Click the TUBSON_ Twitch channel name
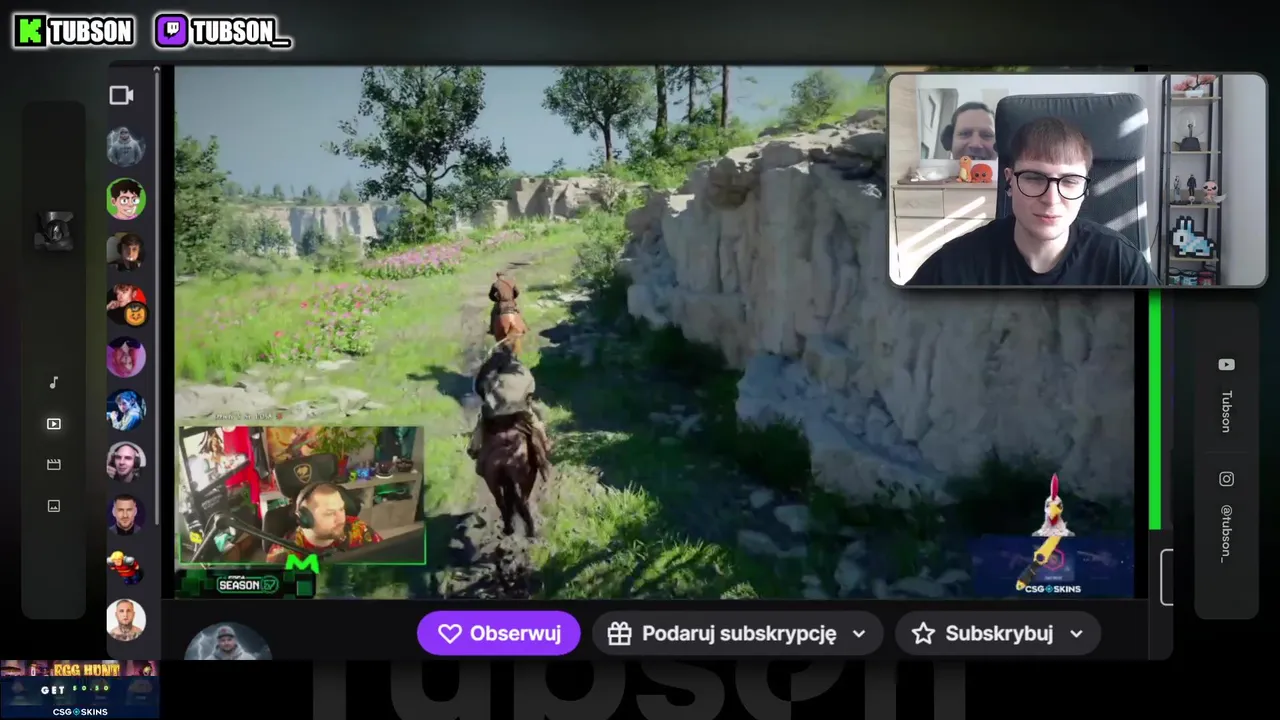Screen dimensions: 1280x720 point(241,32)
